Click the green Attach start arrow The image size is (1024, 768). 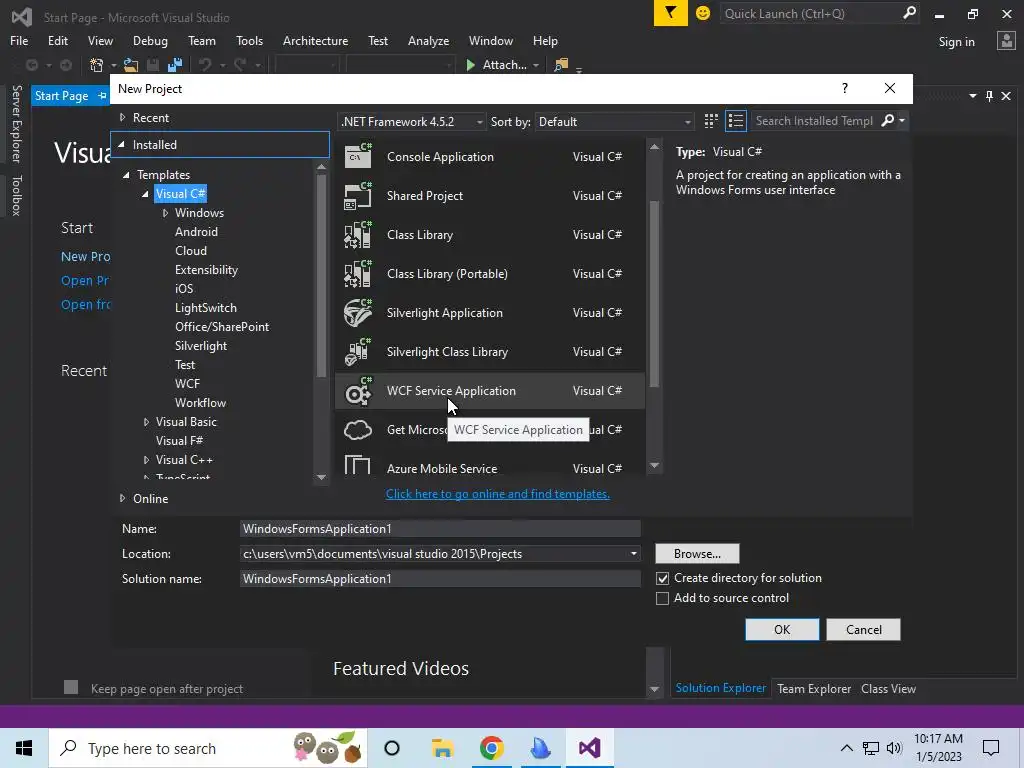pyautogui.click(x=470, y=65)
